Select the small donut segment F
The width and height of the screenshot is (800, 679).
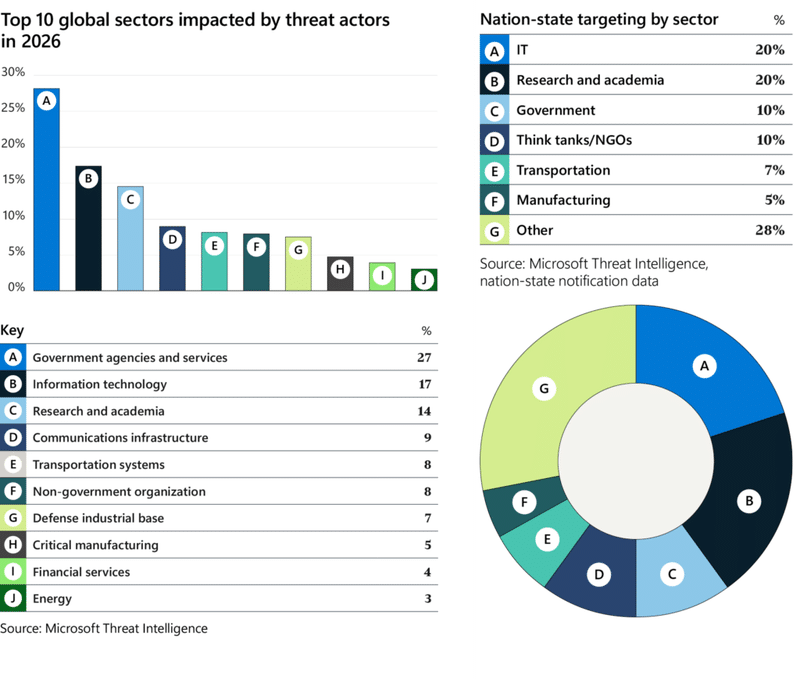pos(524,502)
